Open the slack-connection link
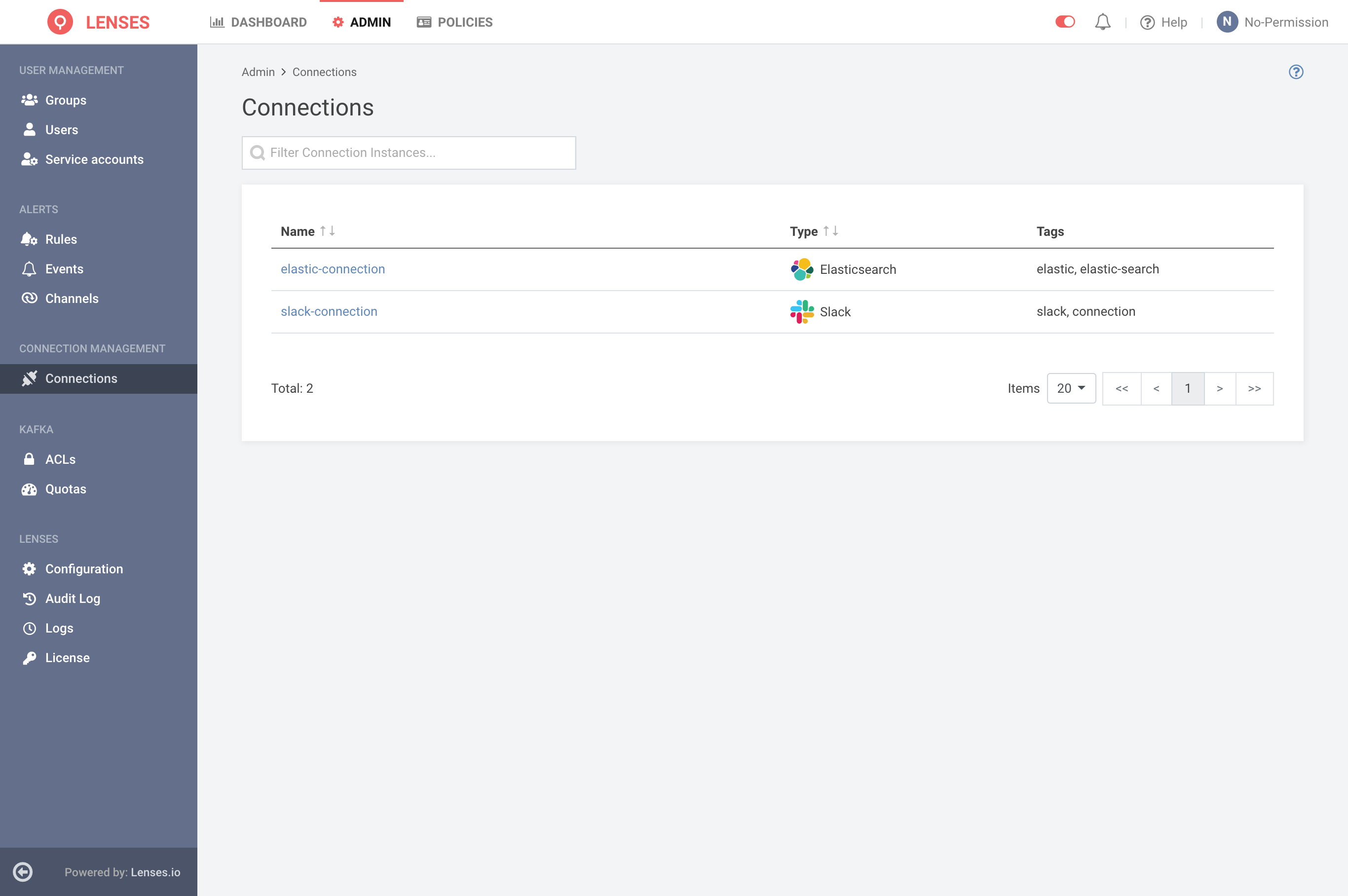This screenshot has height=896, width=1348. click(x=329, y=311)
